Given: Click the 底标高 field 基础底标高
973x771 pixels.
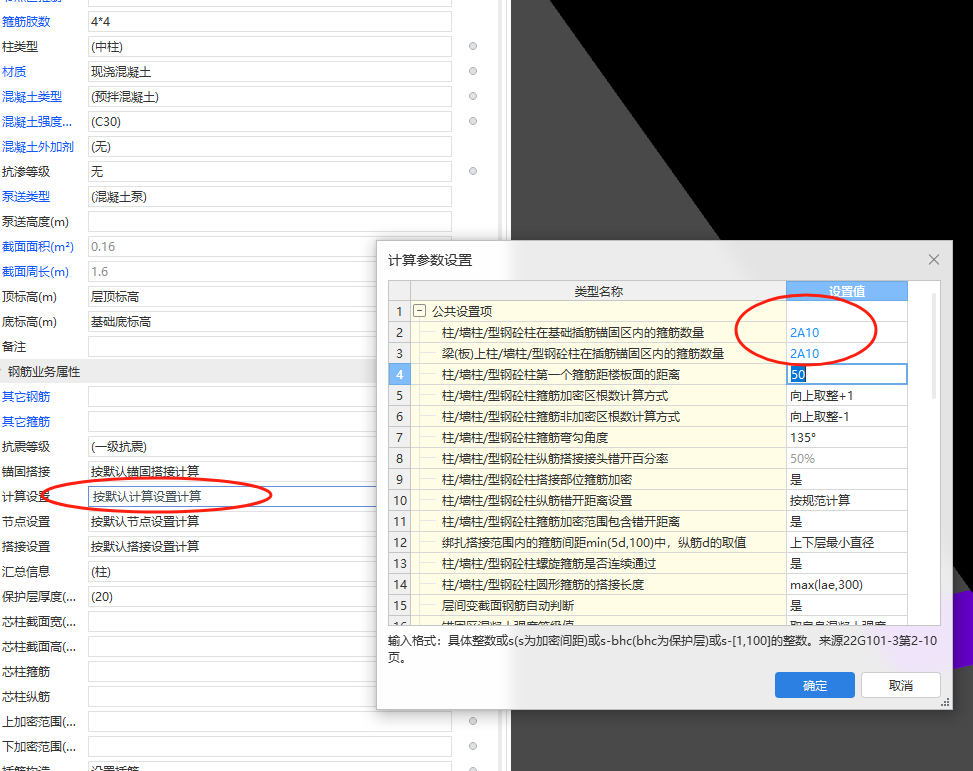Looking at the screenshot, I should click(233, 322).
